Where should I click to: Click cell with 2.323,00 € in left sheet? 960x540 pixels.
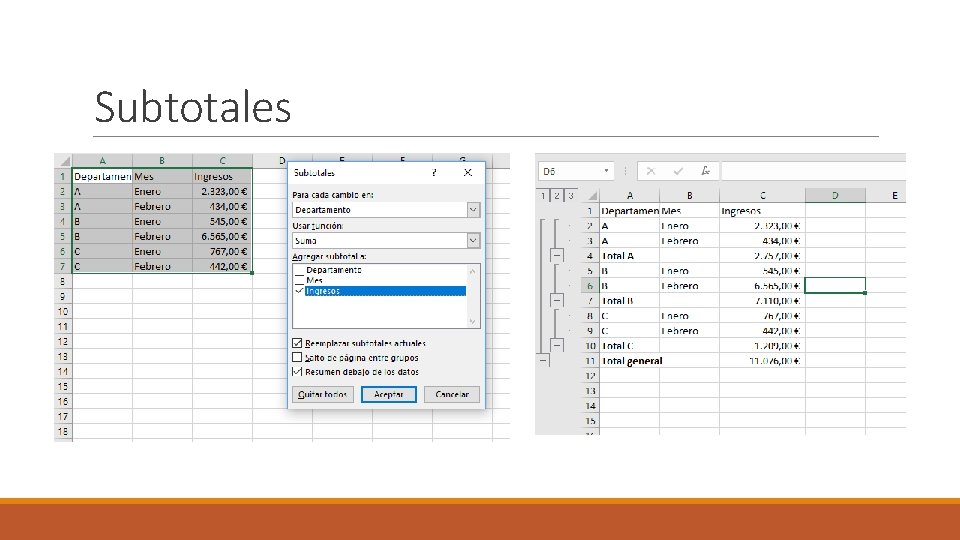(x=222, y=192)
